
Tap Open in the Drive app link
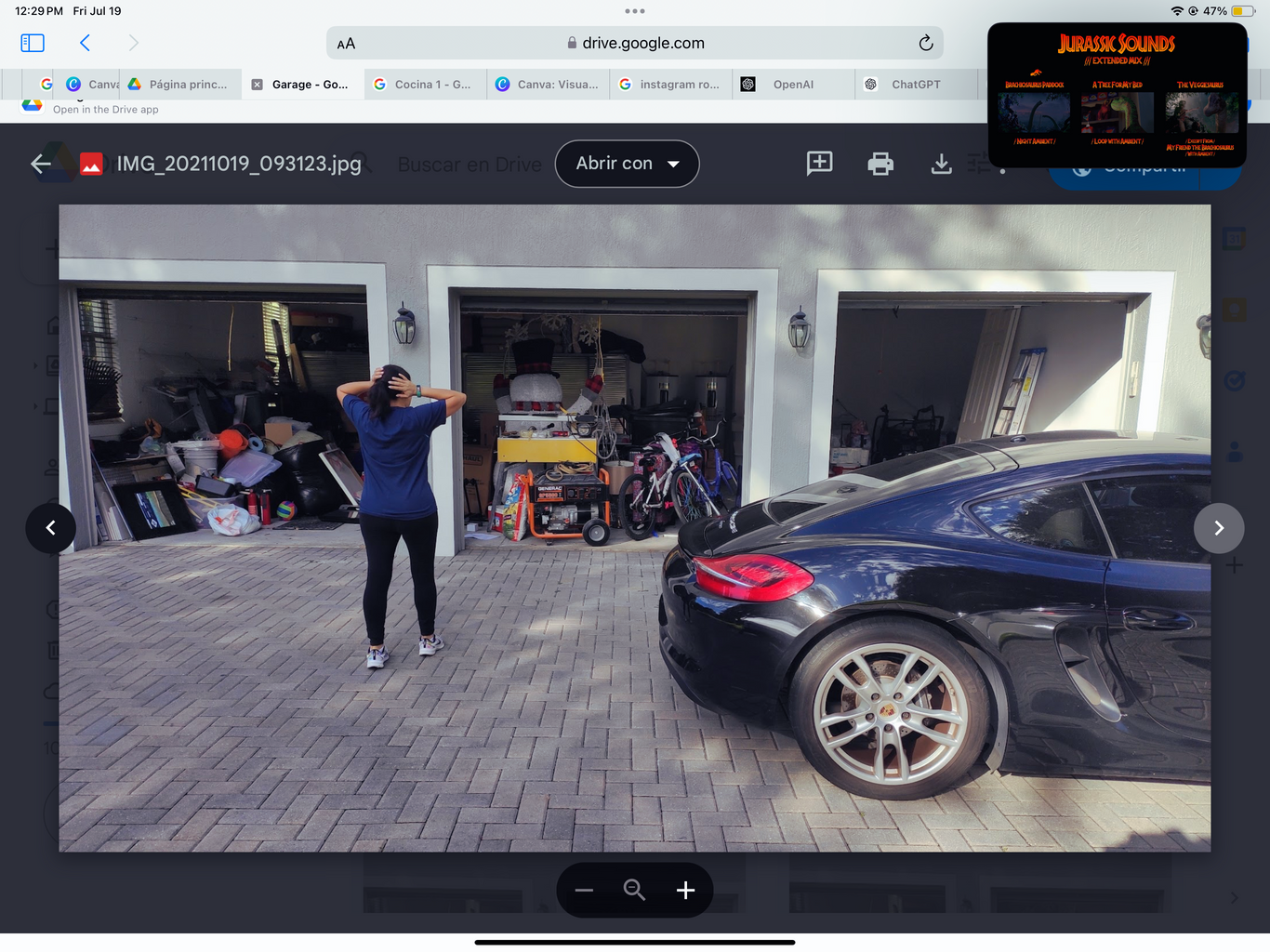pos(105,110)
